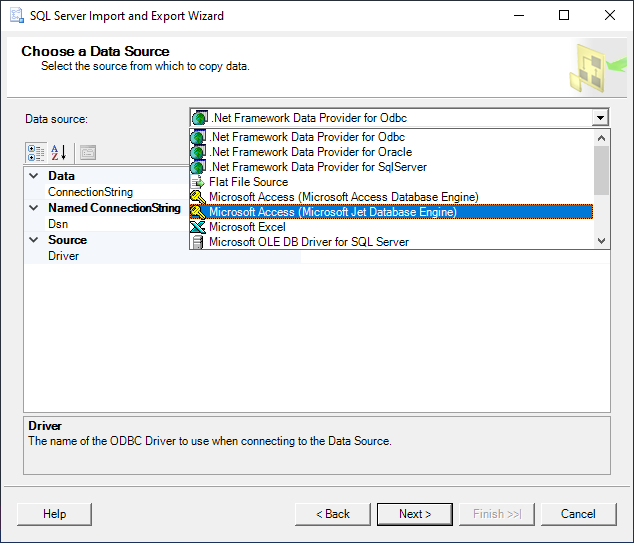
Task: Proceed with the Next > button
Action: pyautogui.click(x=415, y=514)
